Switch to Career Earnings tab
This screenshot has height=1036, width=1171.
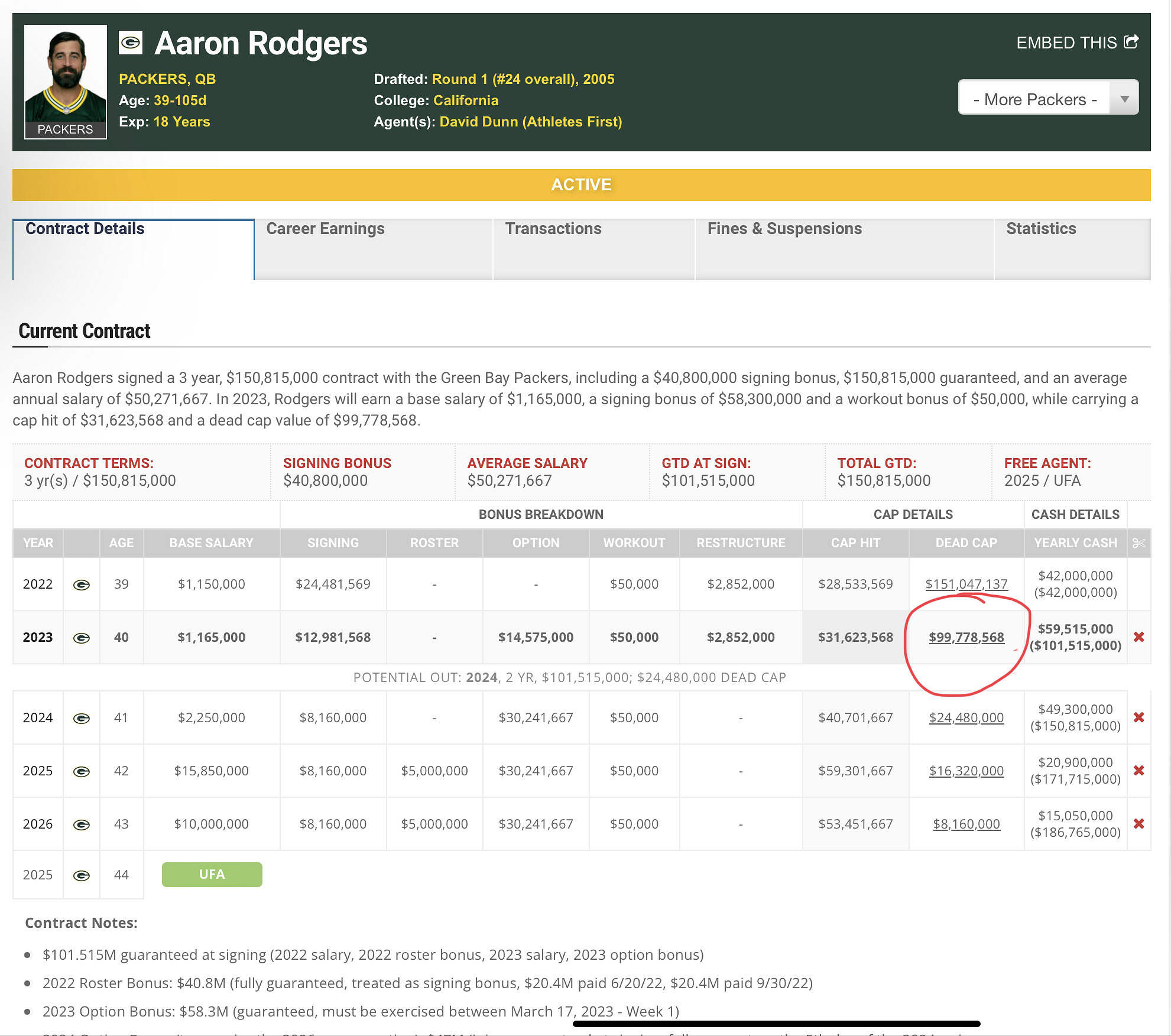click(325, 229)
